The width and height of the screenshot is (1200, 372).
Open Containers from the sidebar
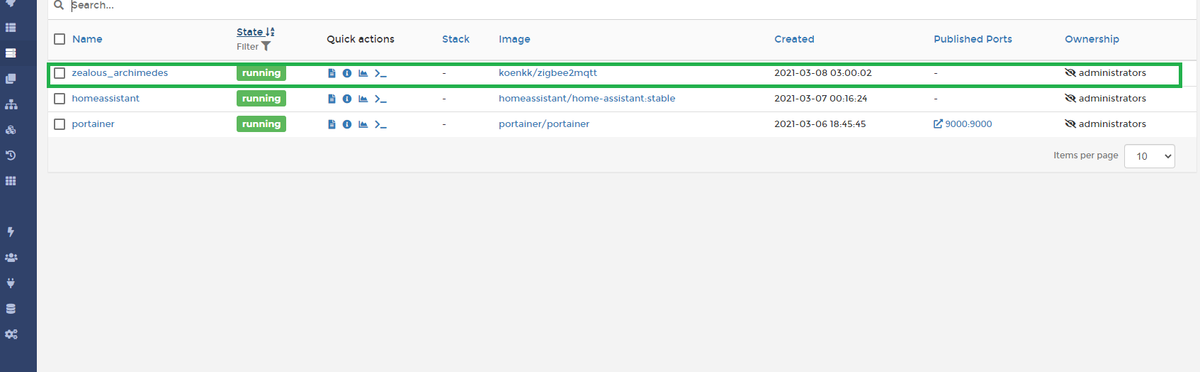tap(11, 53)
